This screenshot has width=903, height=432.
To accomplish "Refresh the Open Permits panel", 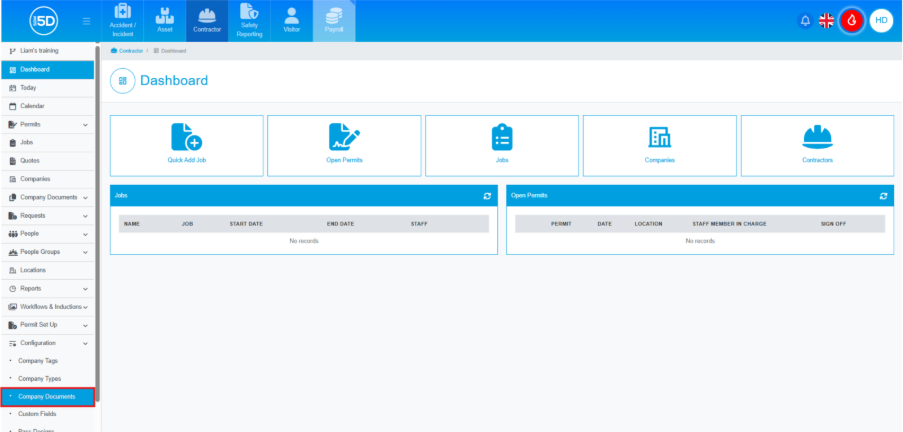I will coord(883,196).
